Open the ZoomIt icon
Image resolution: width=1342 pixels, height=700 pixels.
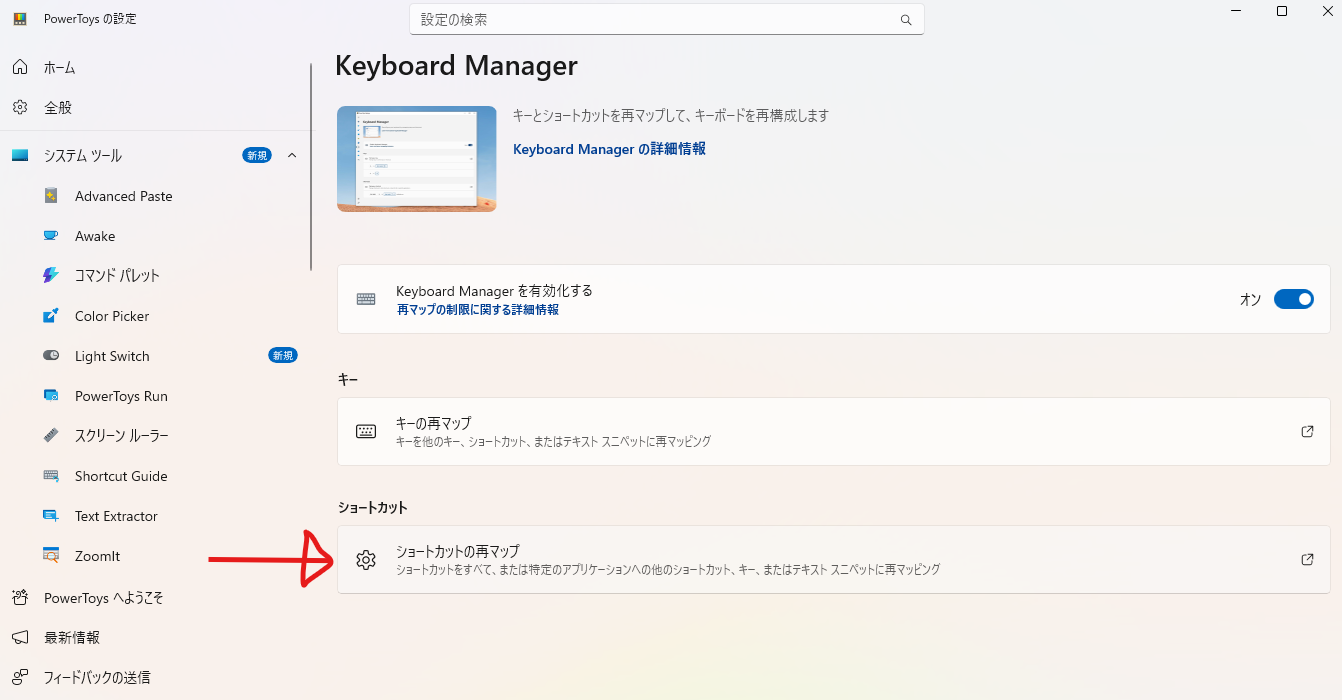51,556
